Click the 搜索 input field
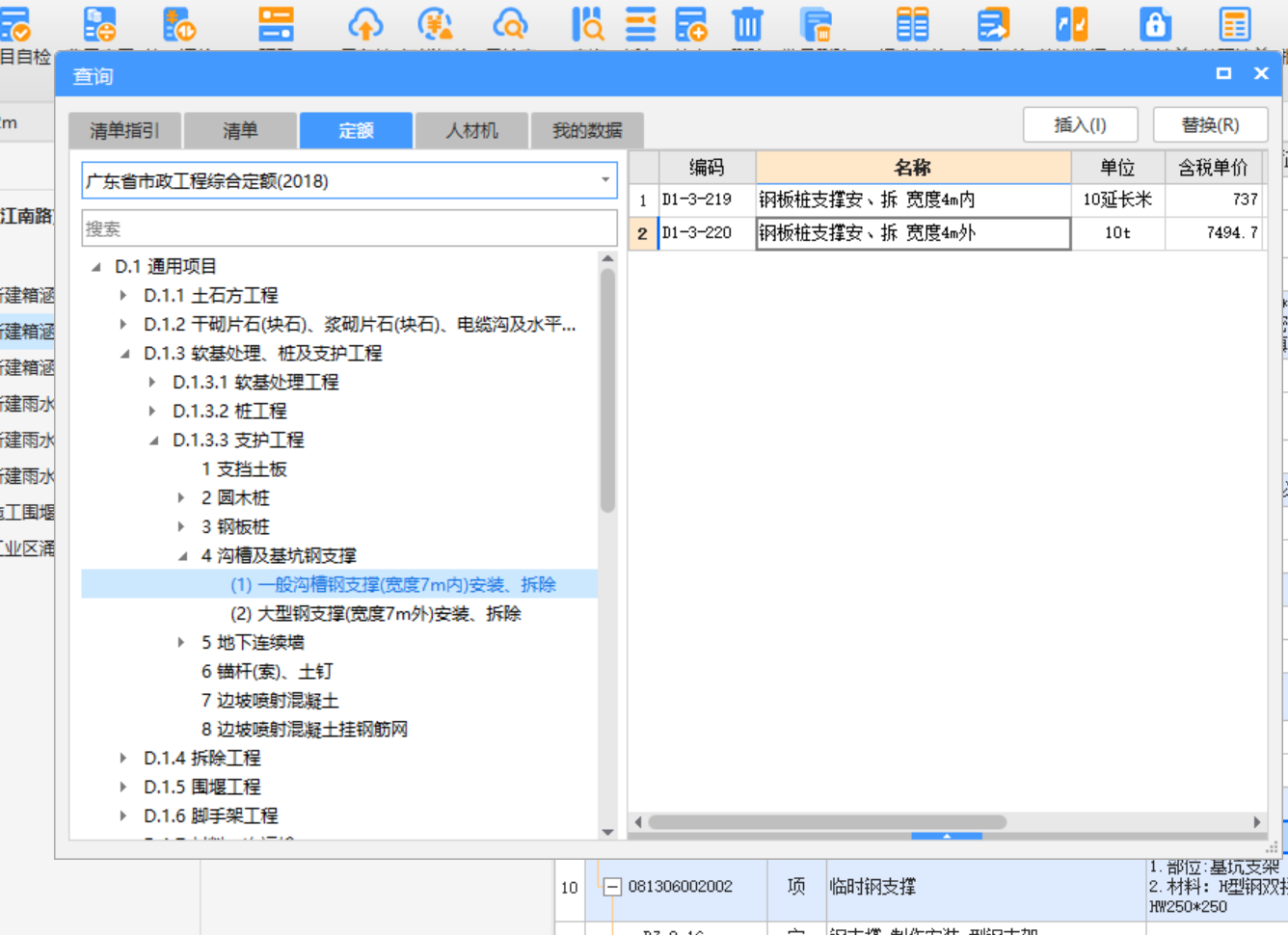Screen dimensions: 1288x935 point(349,228)
